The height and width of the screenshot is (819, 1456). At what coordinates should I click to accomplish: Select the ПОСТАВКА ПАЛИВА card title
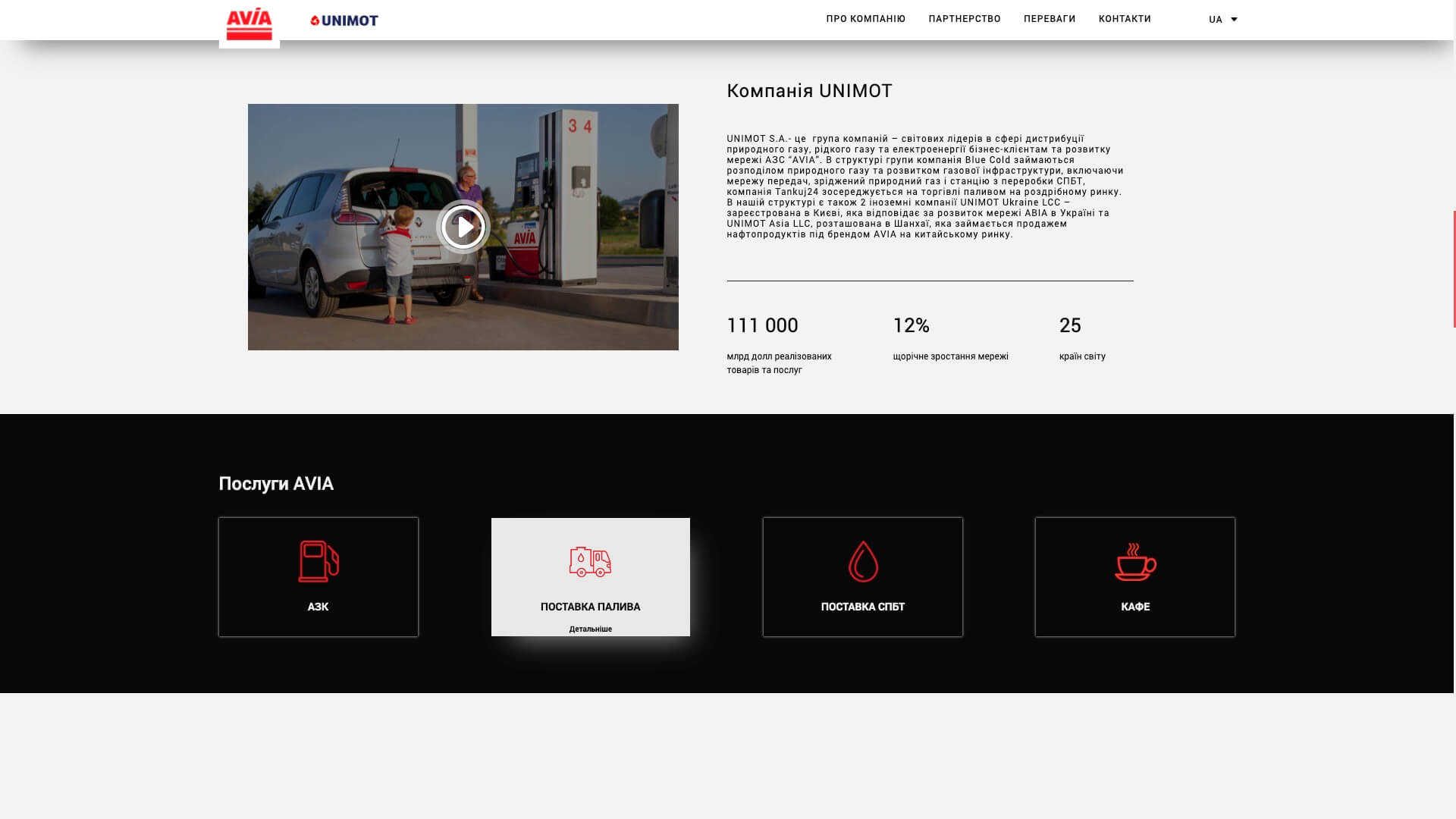click(590, 607)
